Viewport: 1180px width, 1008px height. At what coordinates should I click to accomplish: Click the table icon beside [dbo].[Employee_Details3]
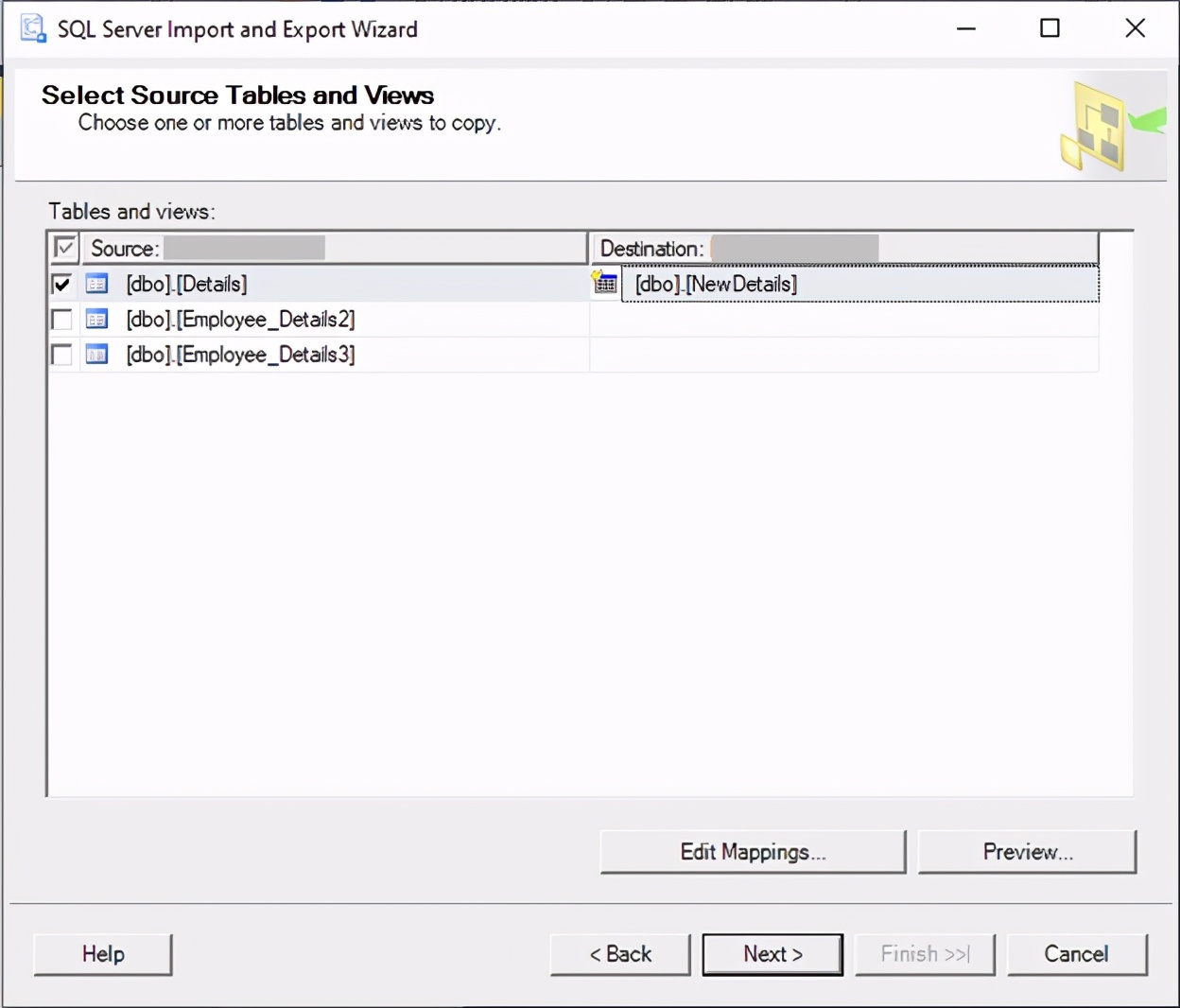tap(96, 355)
